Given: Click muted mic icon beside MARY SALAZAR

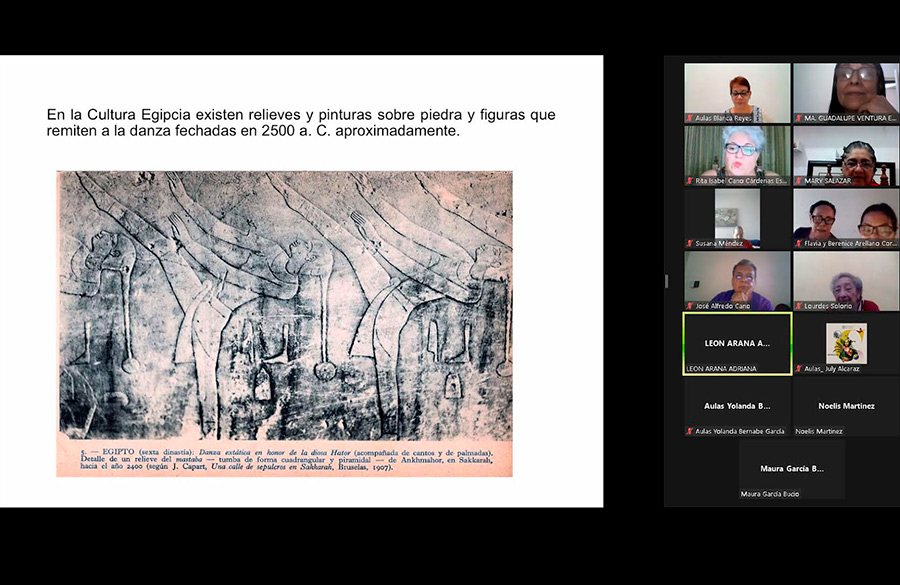Looking at the screenshot, I should (x=798, y=181).
